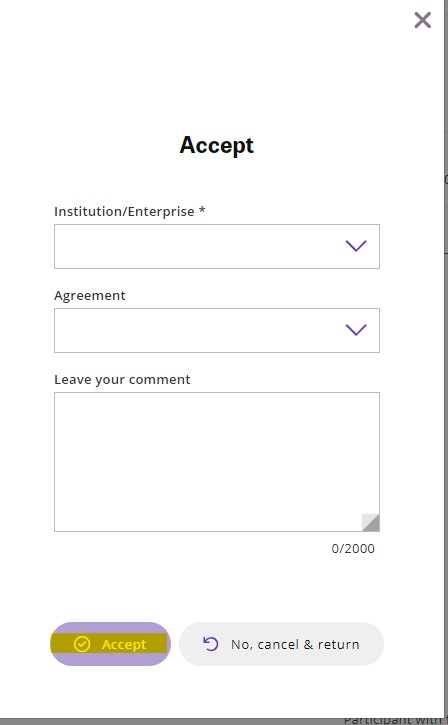448x725 pixels.
Task: Click the Leave your comment label
Action: 122,380
